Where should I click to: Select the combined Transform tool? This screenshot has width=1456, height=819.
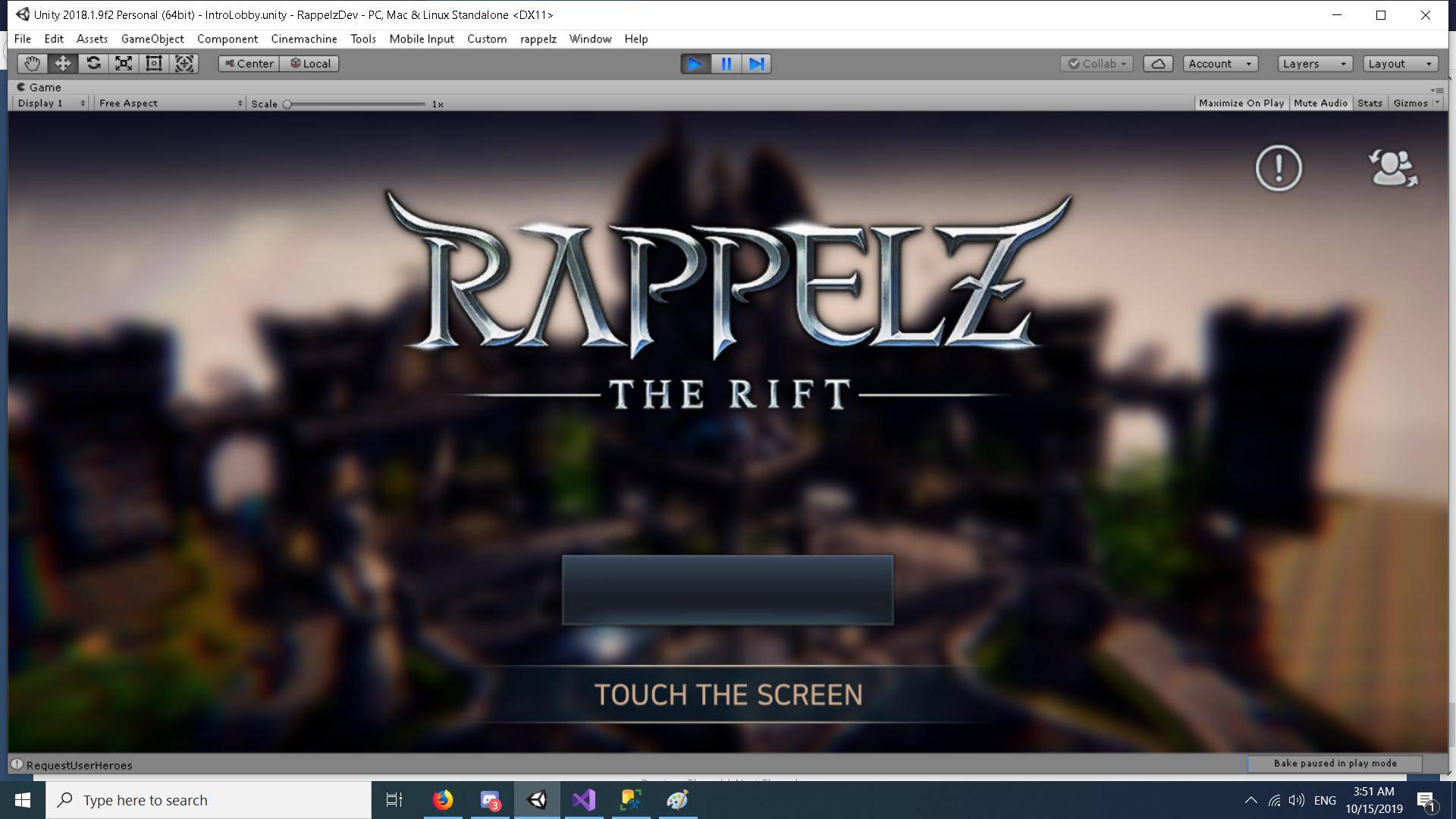184,64
